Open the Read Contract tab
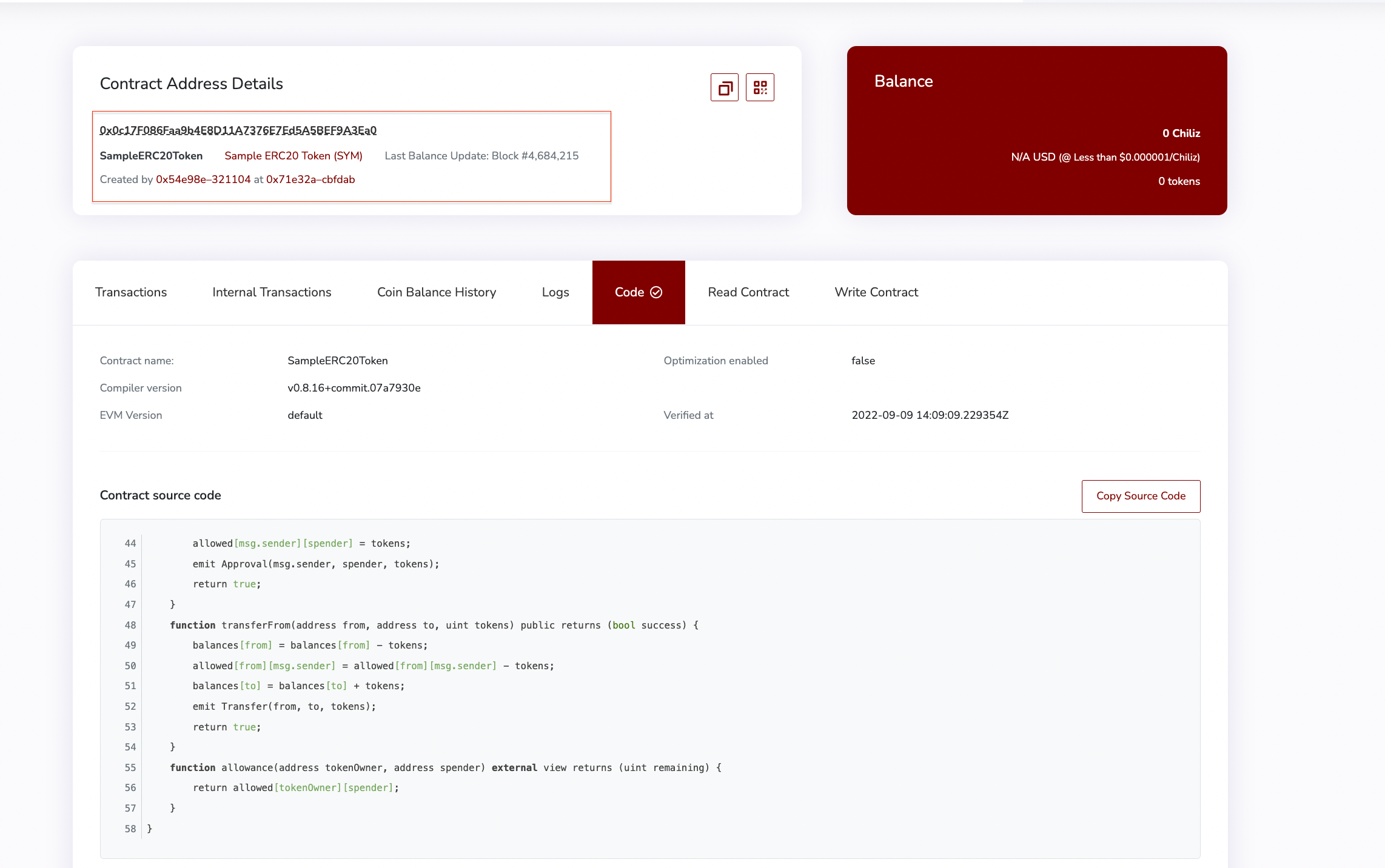Screen dimensions: 1385x868 tap(748, 292)
